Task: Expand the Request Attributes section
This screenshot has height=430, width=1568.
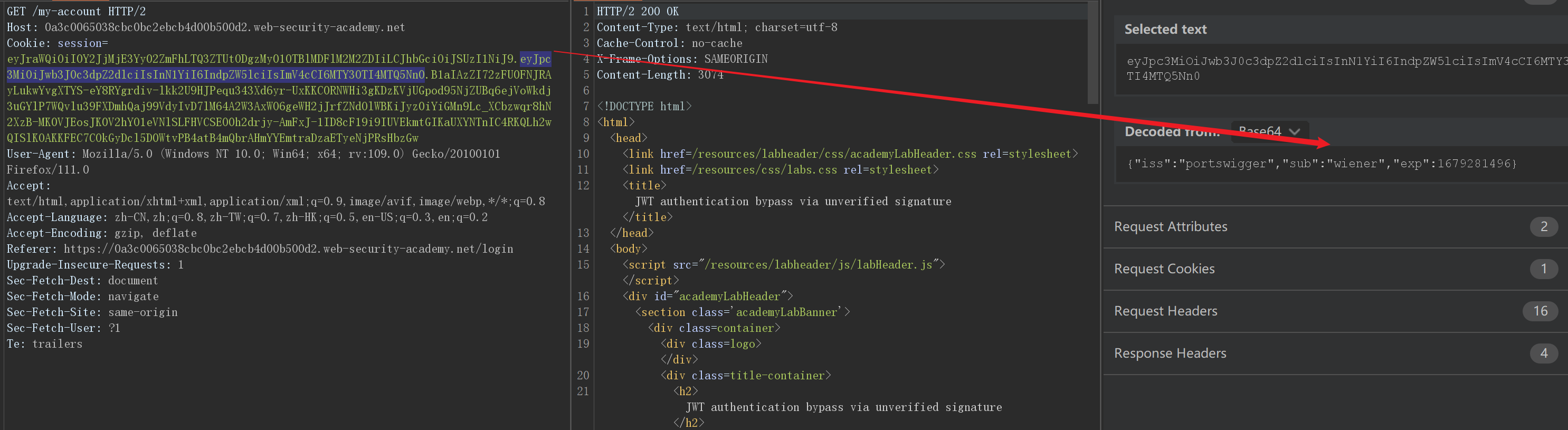Action: click(1335, 227)
